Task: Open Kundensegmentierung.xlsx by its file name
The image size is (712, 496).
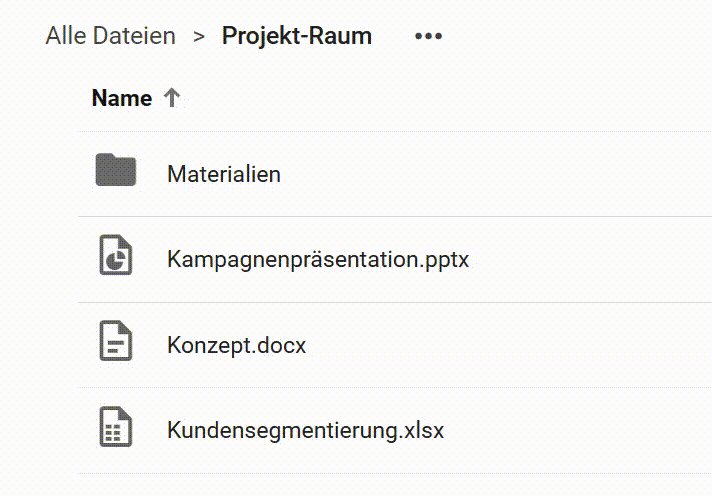Action: 305,431
